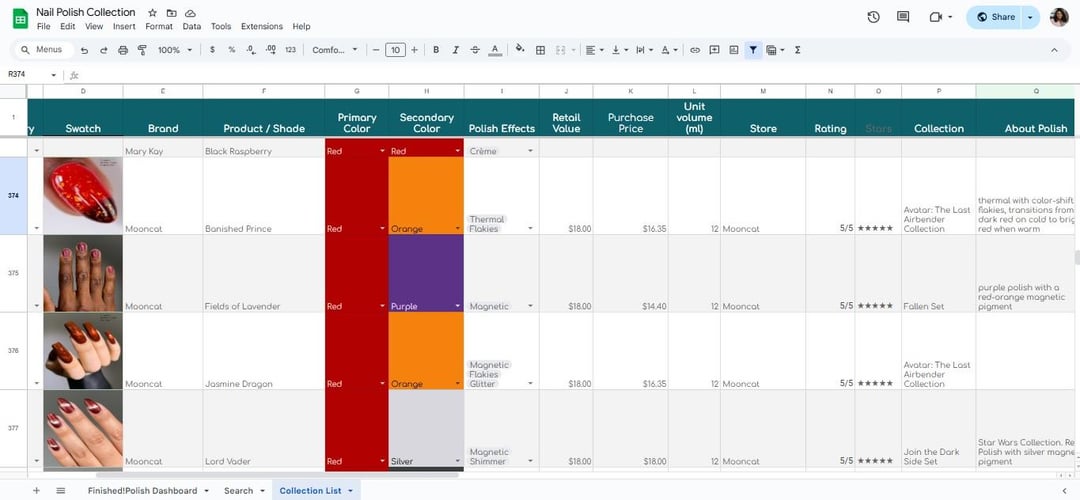Screen dimensions: 1080x500
Task: Click the Share button
Action: point(995,17)
